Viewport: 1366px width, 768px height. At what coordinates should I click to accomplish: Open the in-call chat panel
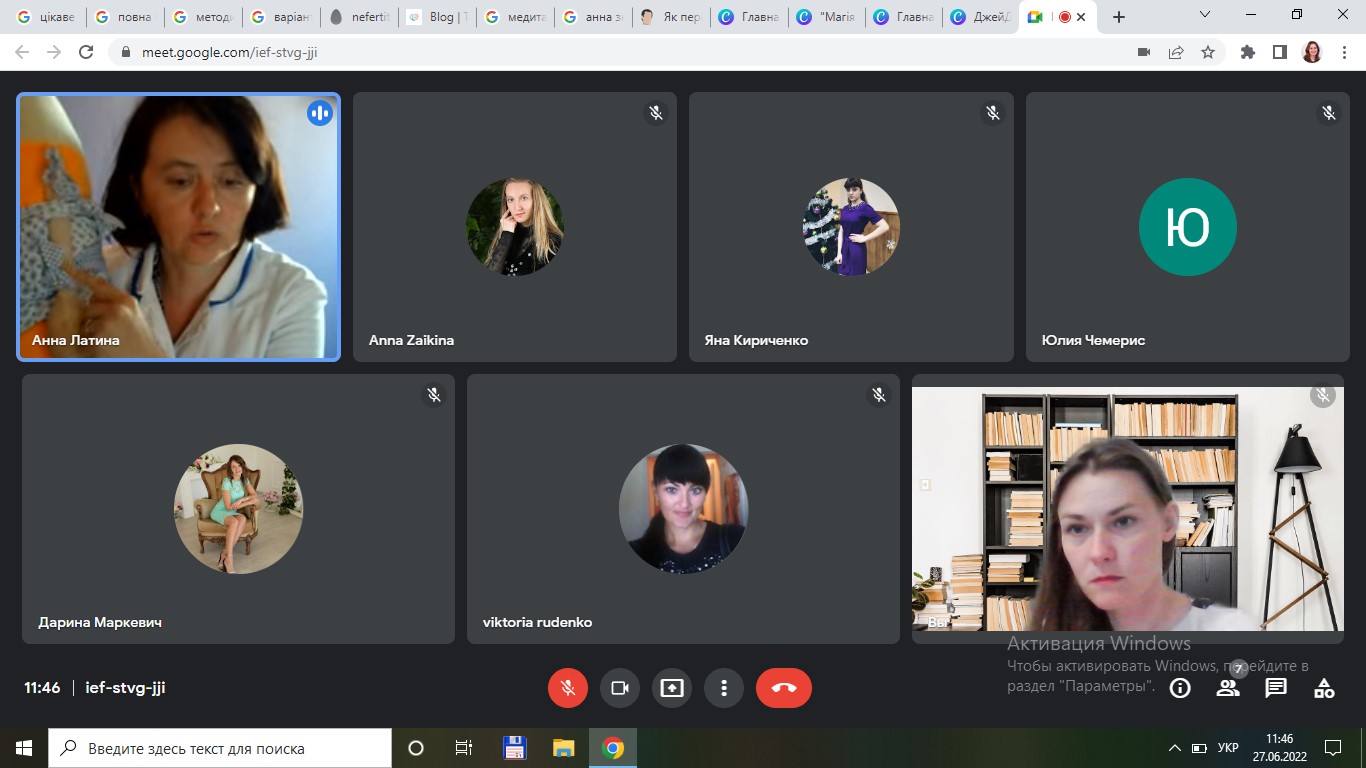tap(1276, 688)
